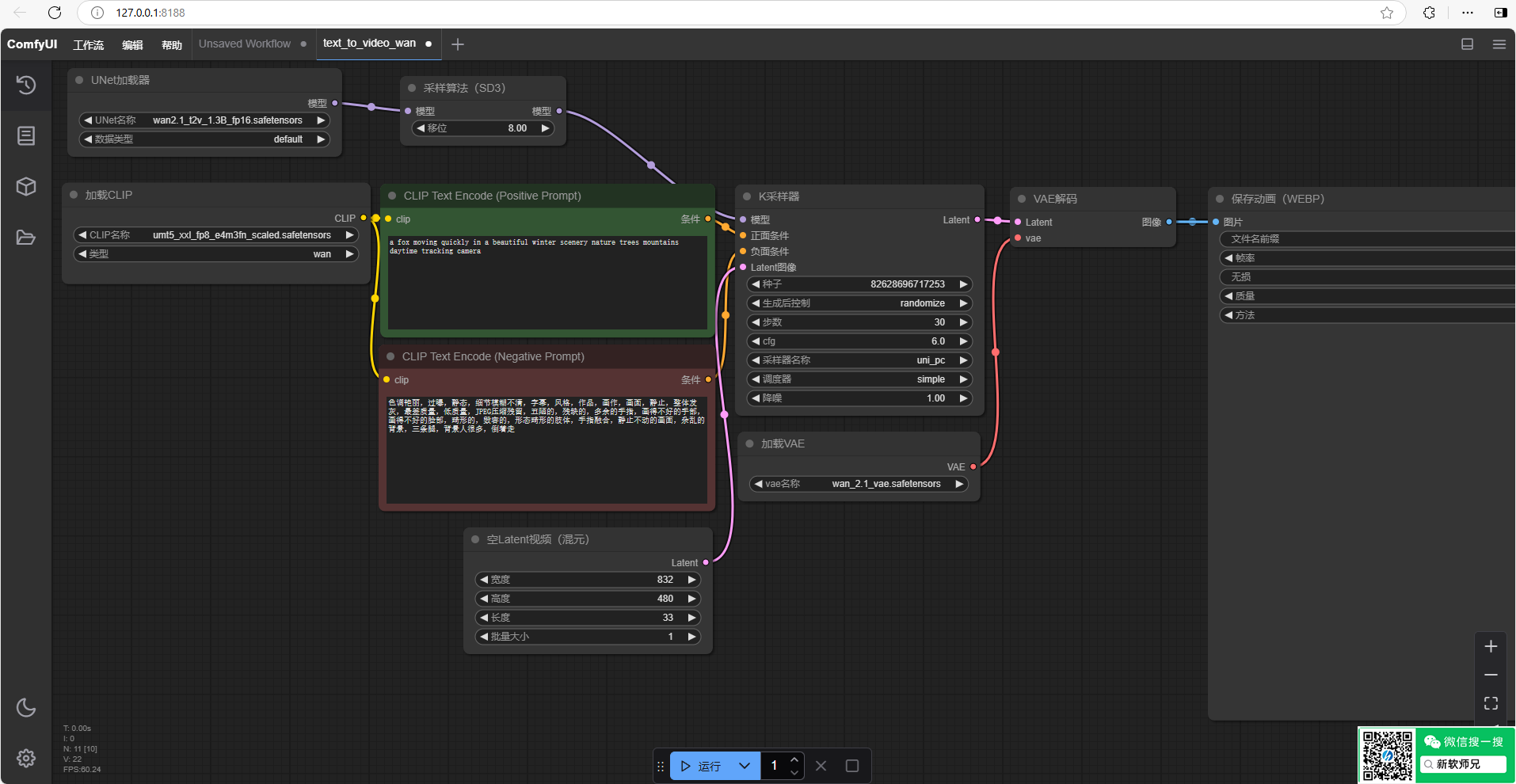Viewport: 1516px width, 784px height.
Task: Click the 运行 run button
Action: [x=701, y=766]
